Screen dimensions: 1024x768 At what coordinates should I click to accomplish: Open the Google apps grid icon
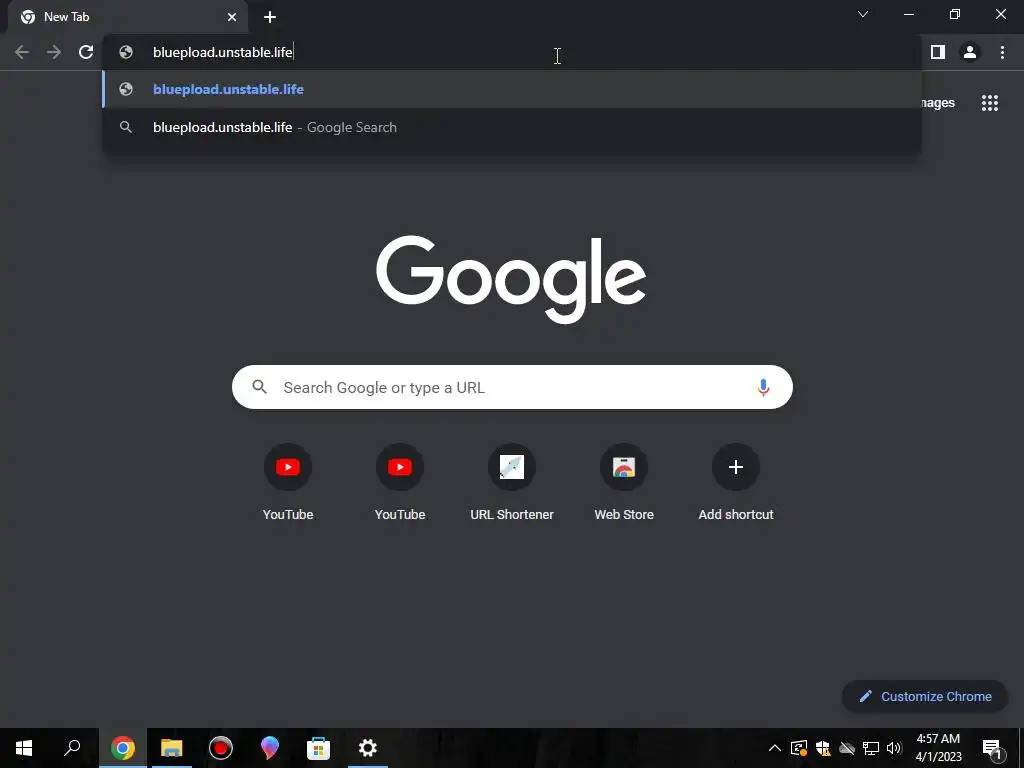[x=989, y=103]
